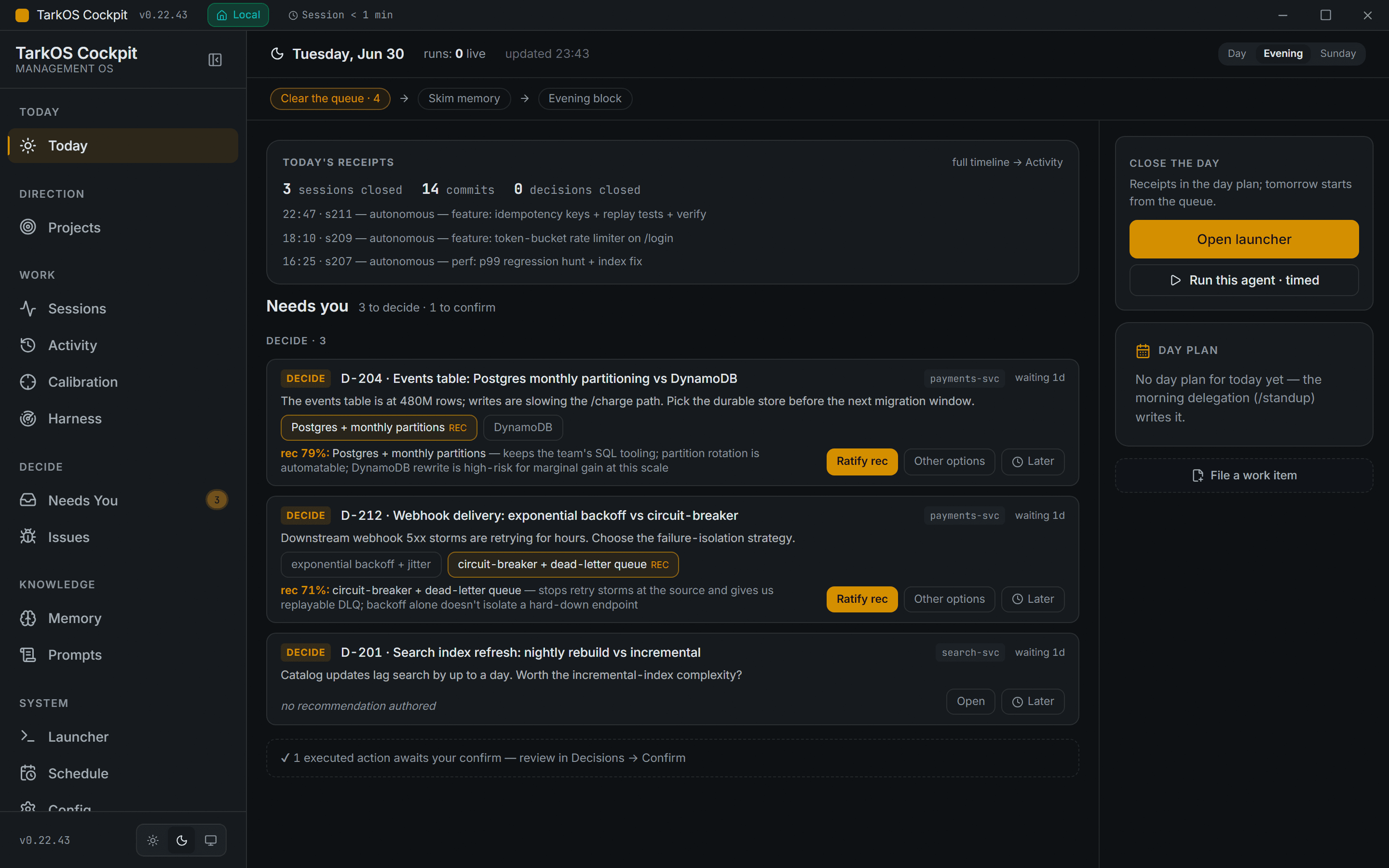Open Other options for D-204
The width and height of the screenshot is (1389, 868).
(949, 461)
